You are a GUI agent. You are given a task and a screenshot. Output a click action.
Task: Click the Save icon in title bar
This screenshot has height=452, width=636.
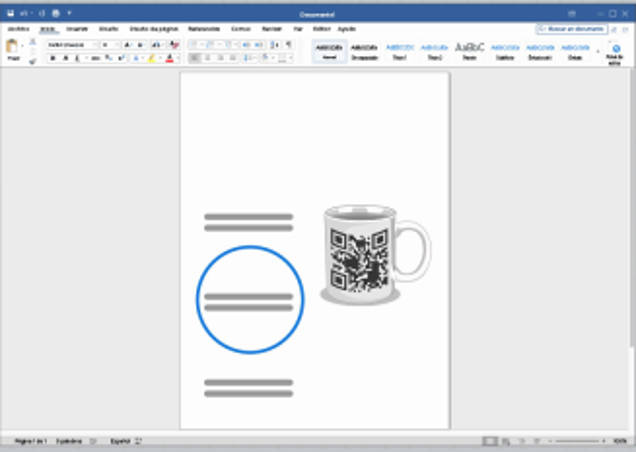coord(11,14)
